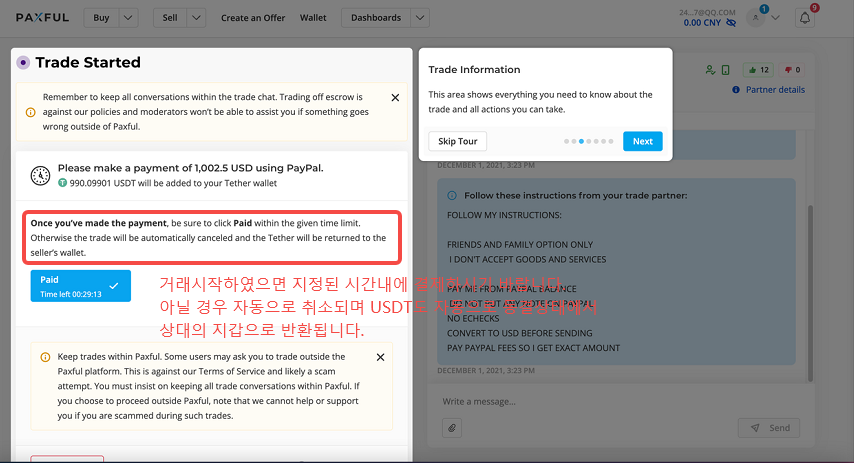
Task: Open Partner details link
Action: point(775,89)
